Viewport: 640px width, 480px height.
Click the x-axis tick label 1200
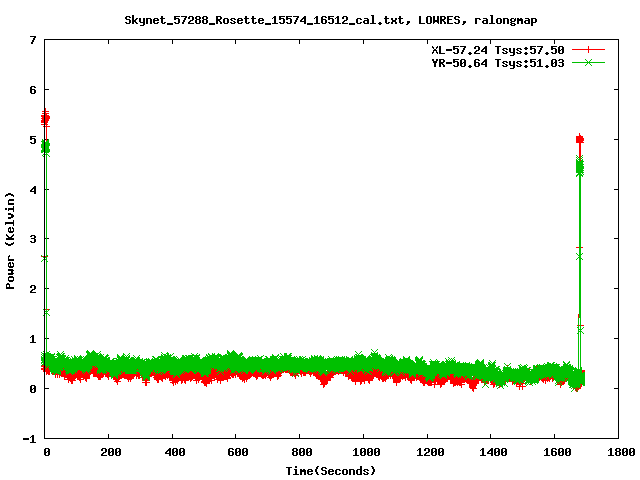[430, 452]
